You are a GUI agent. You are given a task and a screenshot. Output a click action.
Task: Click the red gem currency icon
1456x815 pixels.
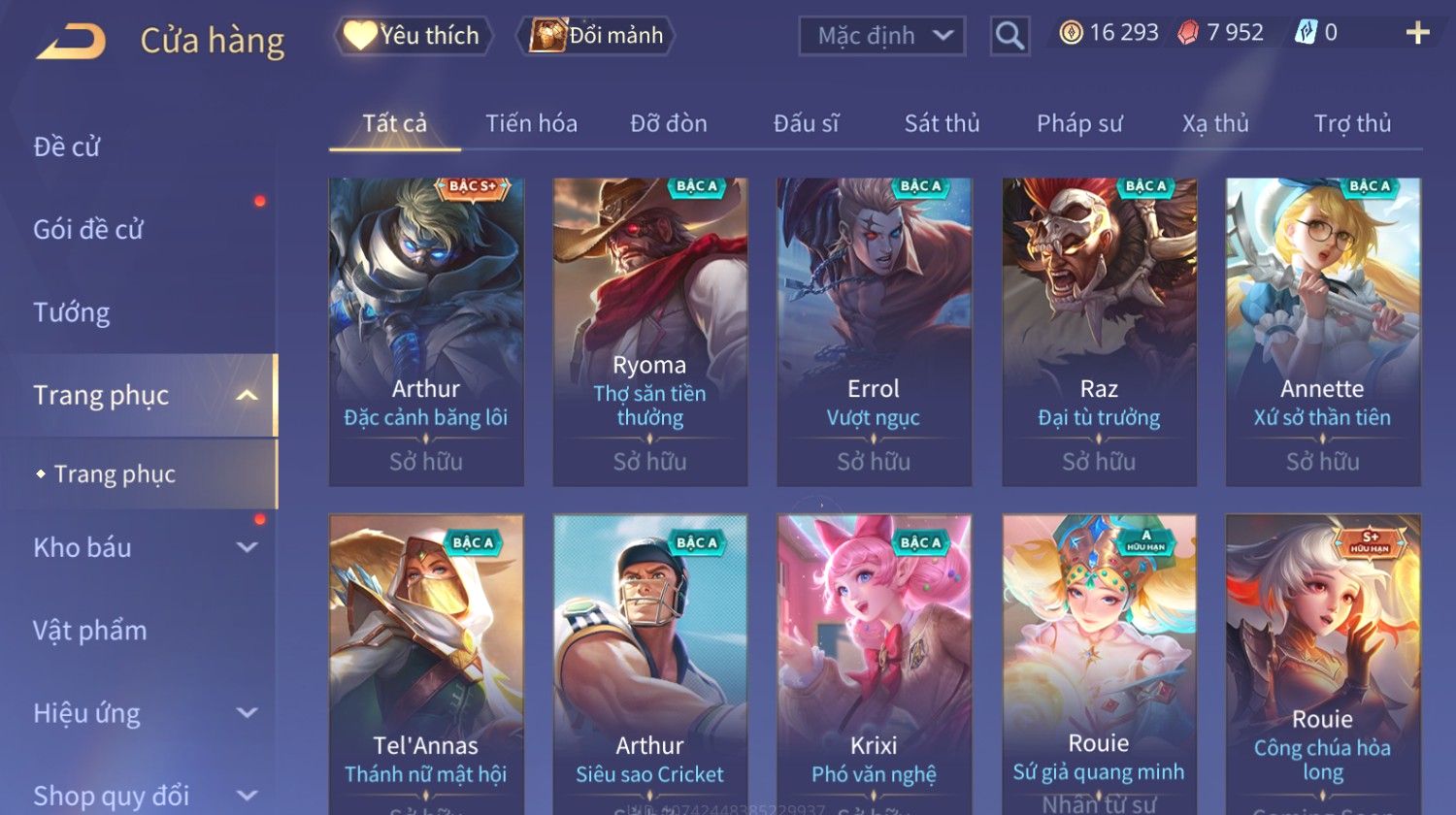click(x=1188, y=33)
